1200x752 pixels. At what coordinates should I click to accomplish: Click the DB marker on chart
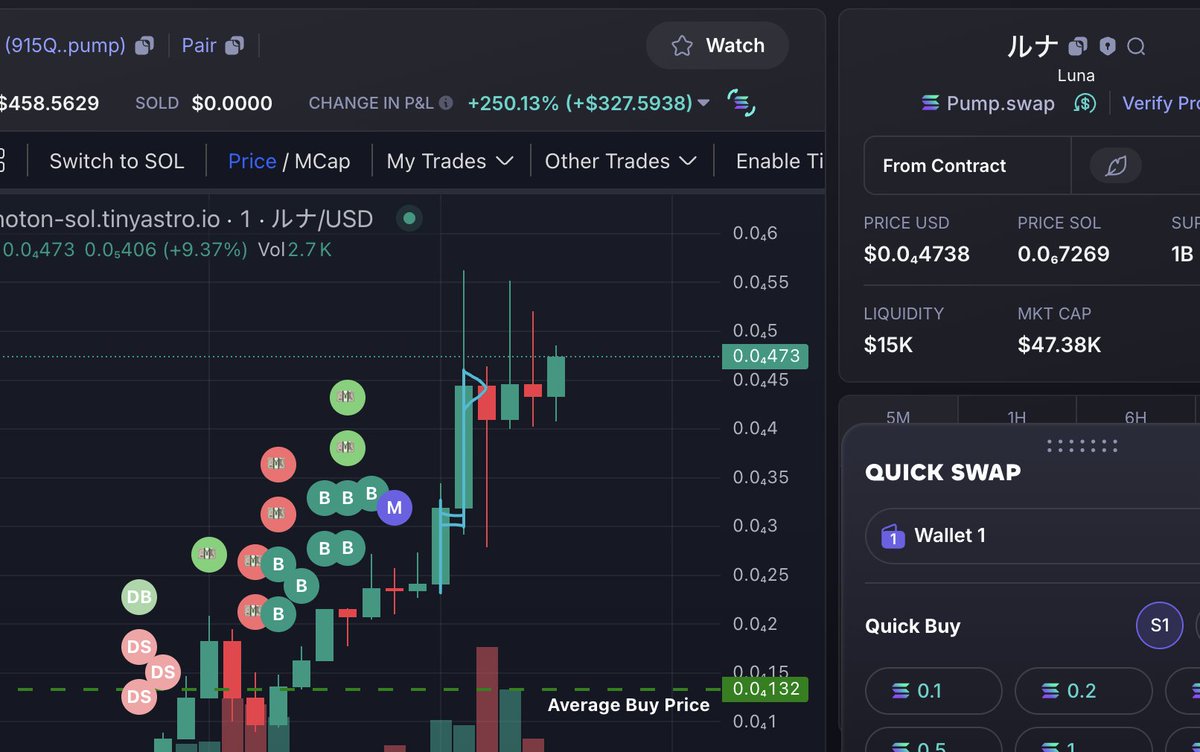pos(139,598)
